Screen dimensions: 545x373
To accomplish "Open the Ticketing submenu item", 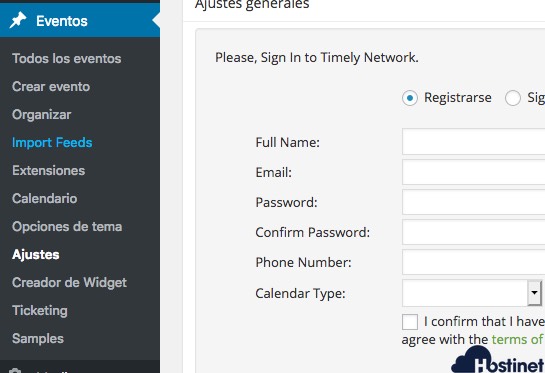I will [x=40, y=311].
